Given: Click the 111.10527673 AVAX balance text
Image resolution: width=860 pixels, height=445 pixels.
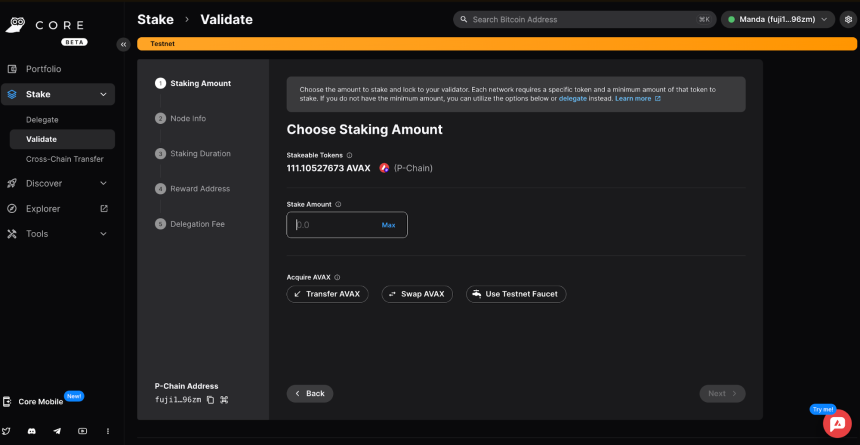Looking at the screenshot, I should [329, 168].
